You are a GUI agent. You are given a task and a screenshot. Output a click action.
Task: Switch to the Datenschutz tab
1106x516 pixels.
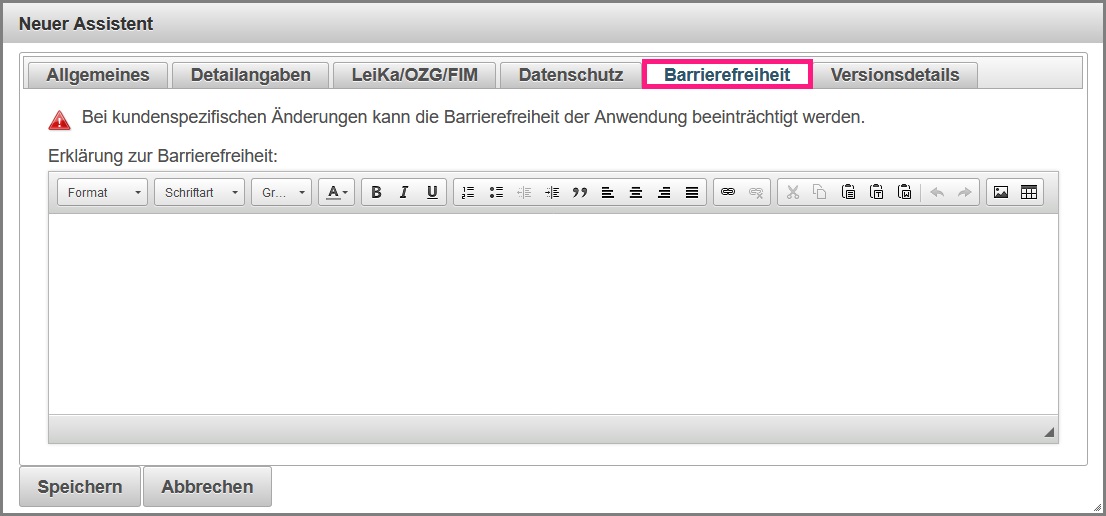[571, 75]
